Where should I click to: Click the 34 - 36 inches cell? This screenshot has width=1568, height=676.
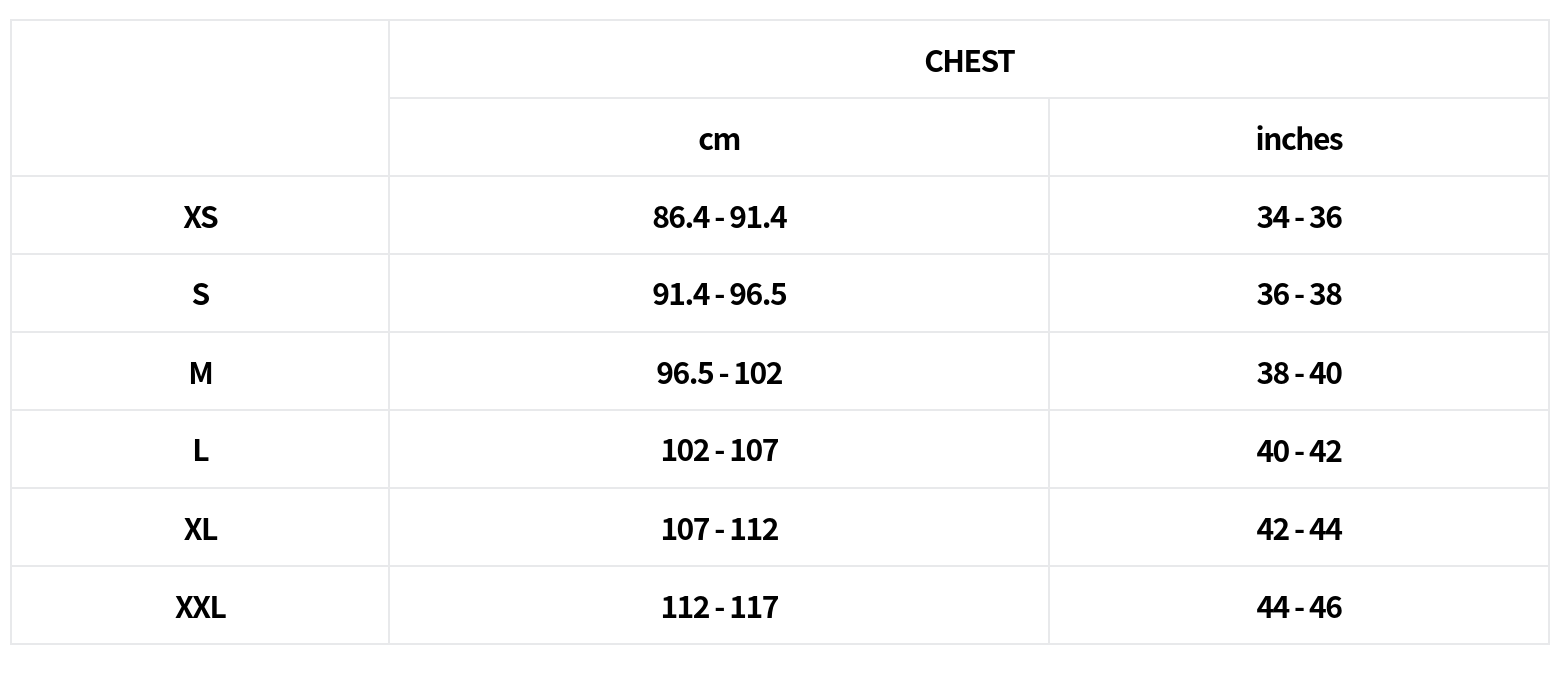point(1298,217)
